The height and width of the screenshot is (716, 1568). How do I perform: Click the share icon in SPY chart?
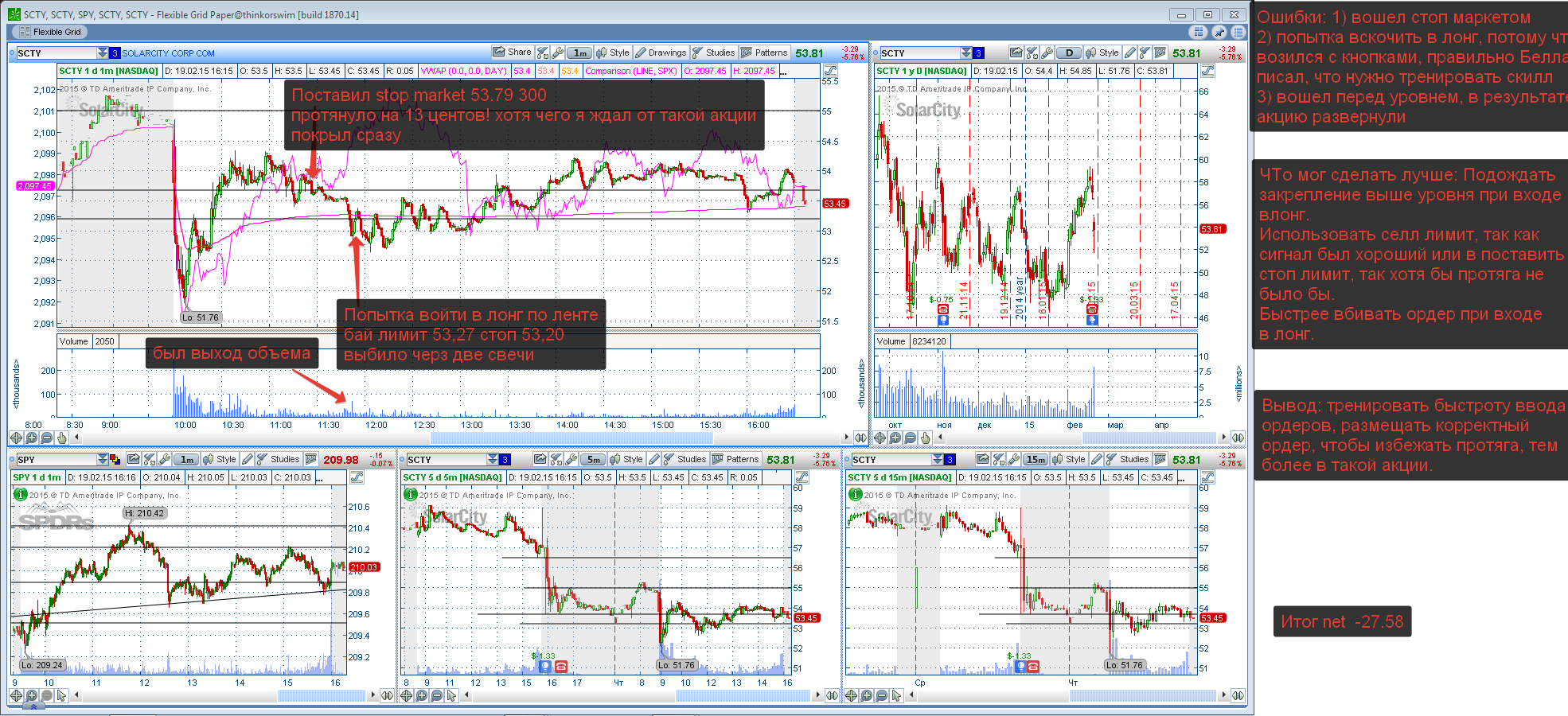point(134,459)
